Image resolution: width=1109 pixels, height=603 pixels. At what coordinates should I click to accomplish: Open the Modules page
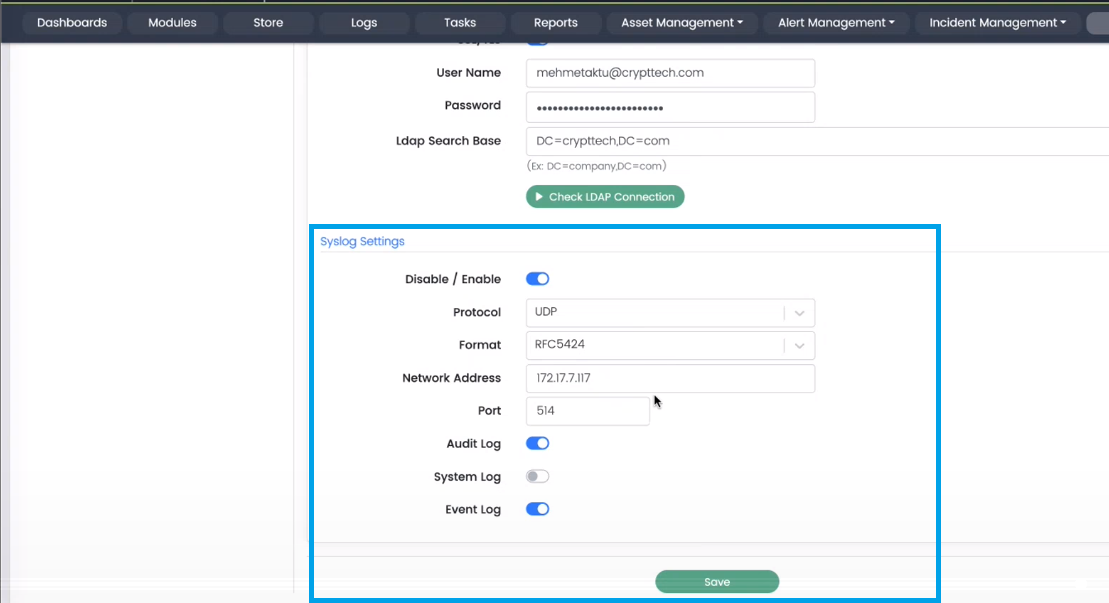click(x=172, y=22)
